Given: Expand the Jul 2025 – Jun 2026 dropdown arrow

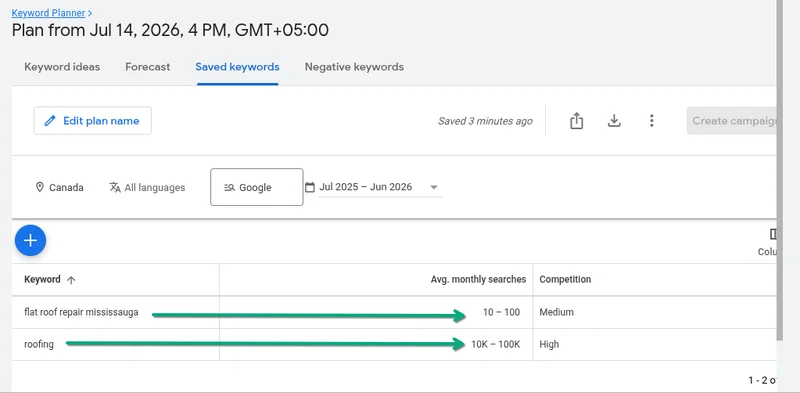Looking at the screenshot, I should coord(434,187).
